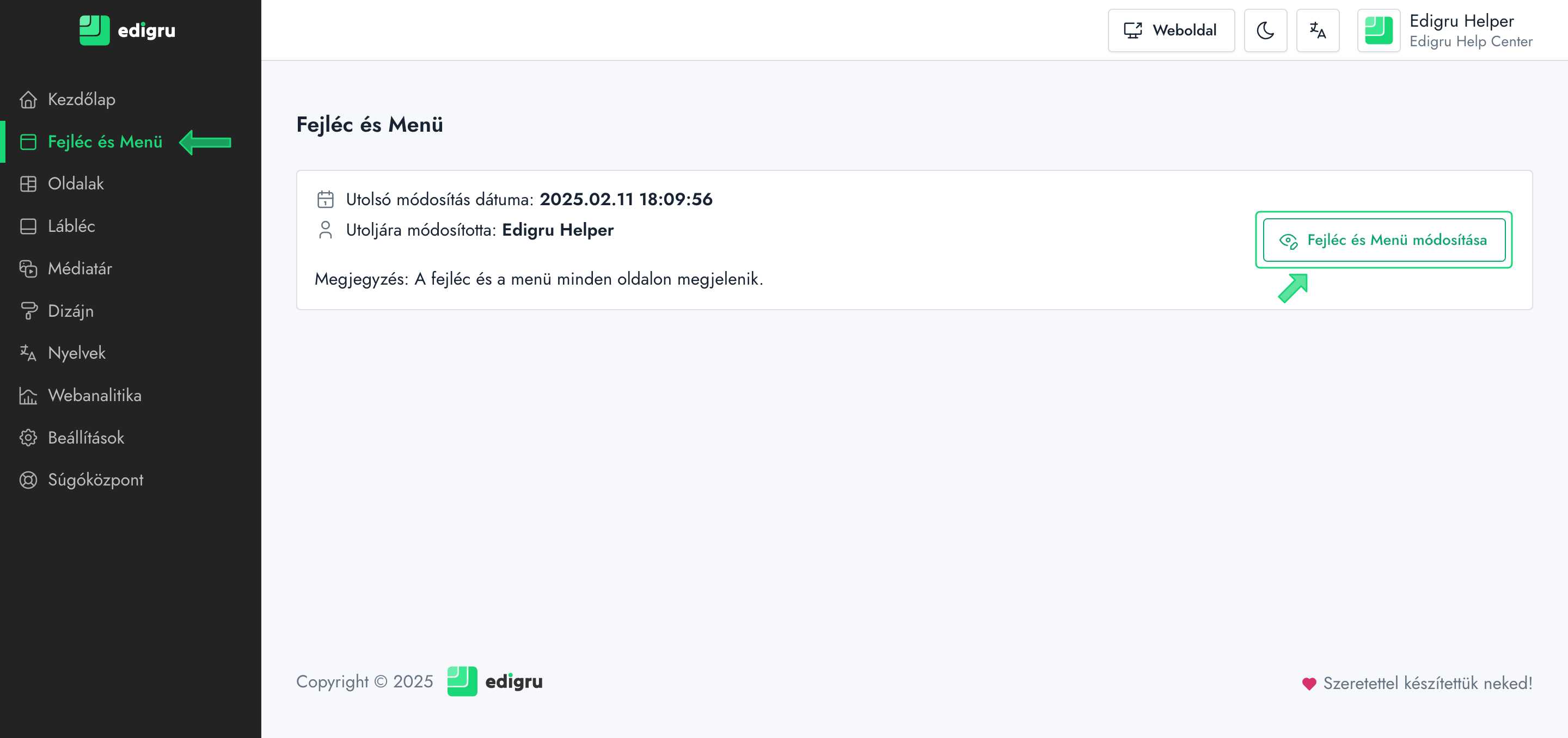Click the Edigru Helper avatar image
Viewport: 1568px width, 738px height.
(x=1378, y=30)
